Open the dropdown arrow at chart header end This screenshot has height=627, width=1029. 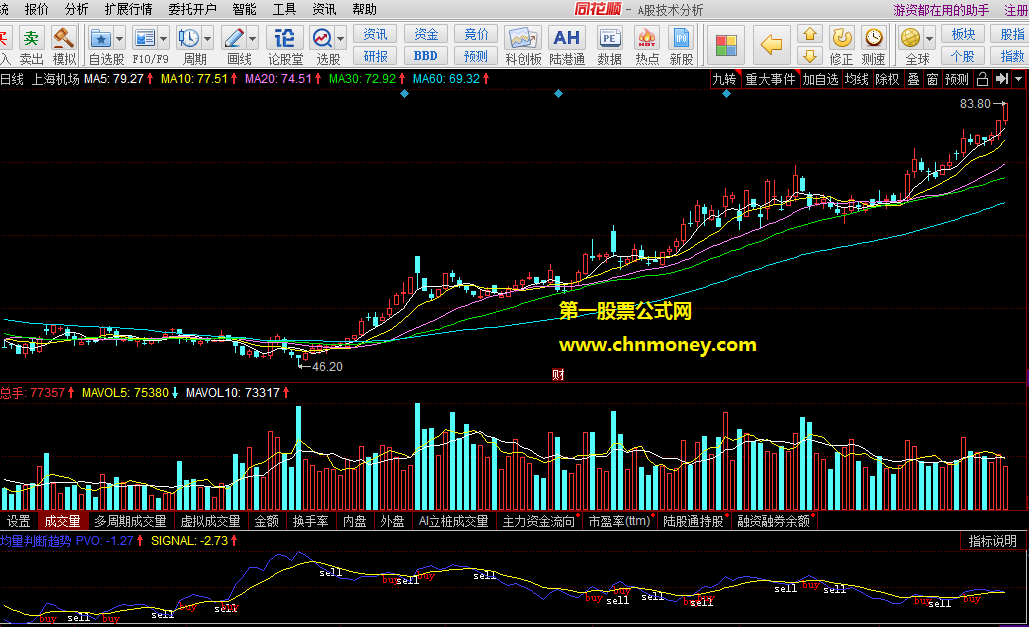point(1018,79)
